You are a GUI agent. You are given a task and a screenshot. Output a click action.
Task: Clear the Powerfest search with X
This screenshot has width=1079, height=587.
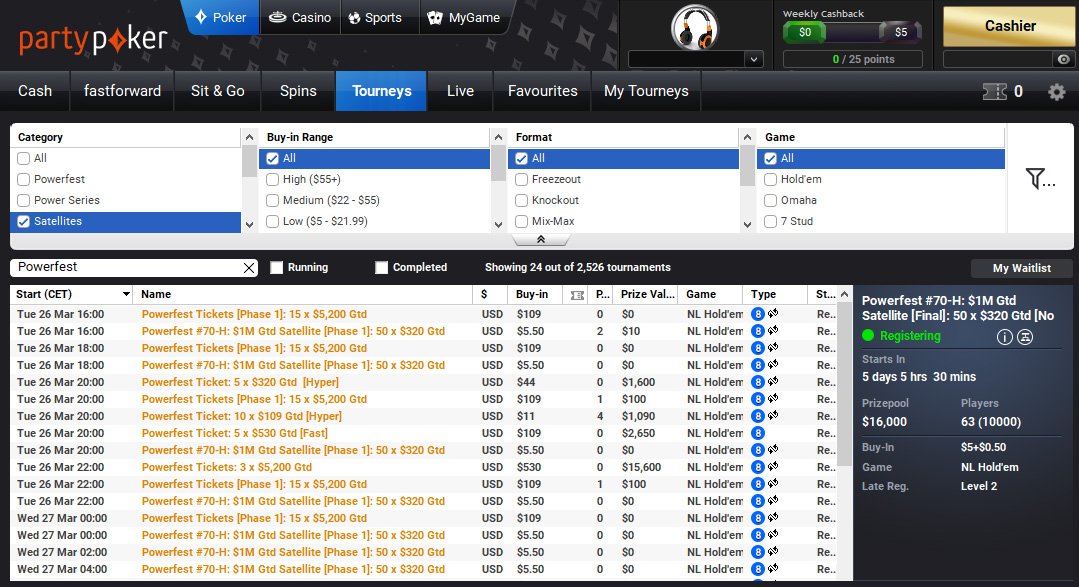point(249,268)
